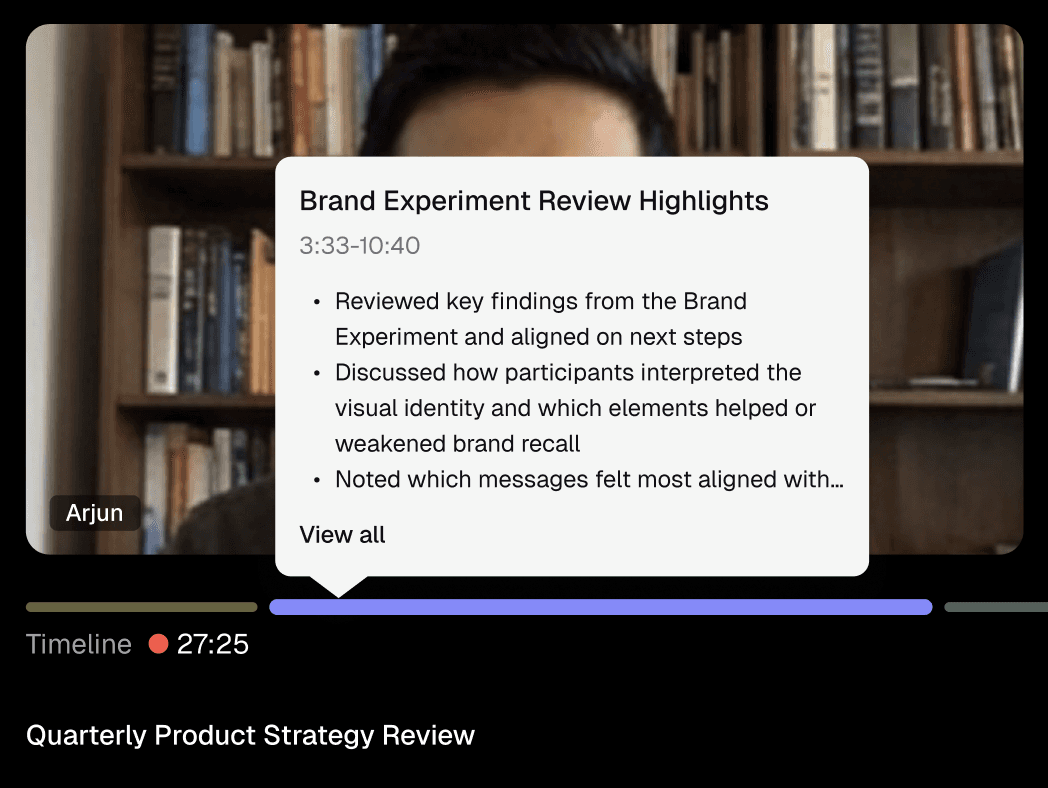
Task: Click the 27:25 recording time
Action: coord(213,644)
